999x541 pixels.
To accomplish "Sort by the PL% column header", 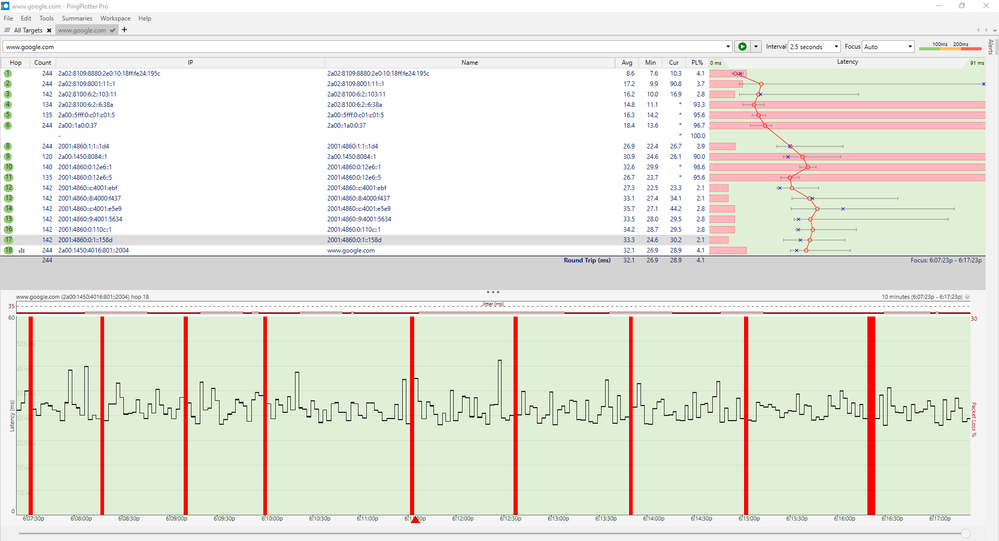I will pyautogui.click(x=699, y=62).
